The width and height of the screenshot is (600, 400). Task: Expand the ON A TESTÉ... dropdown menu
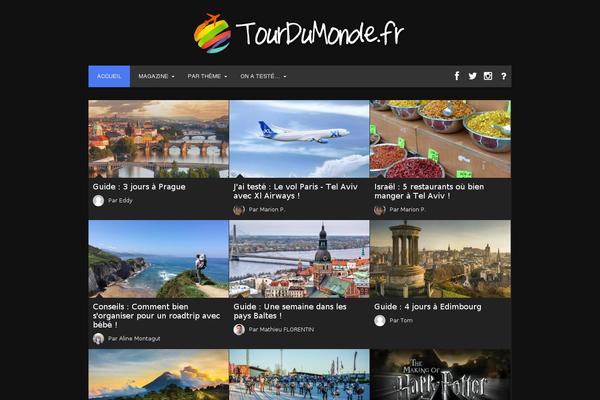click(263, 76)
